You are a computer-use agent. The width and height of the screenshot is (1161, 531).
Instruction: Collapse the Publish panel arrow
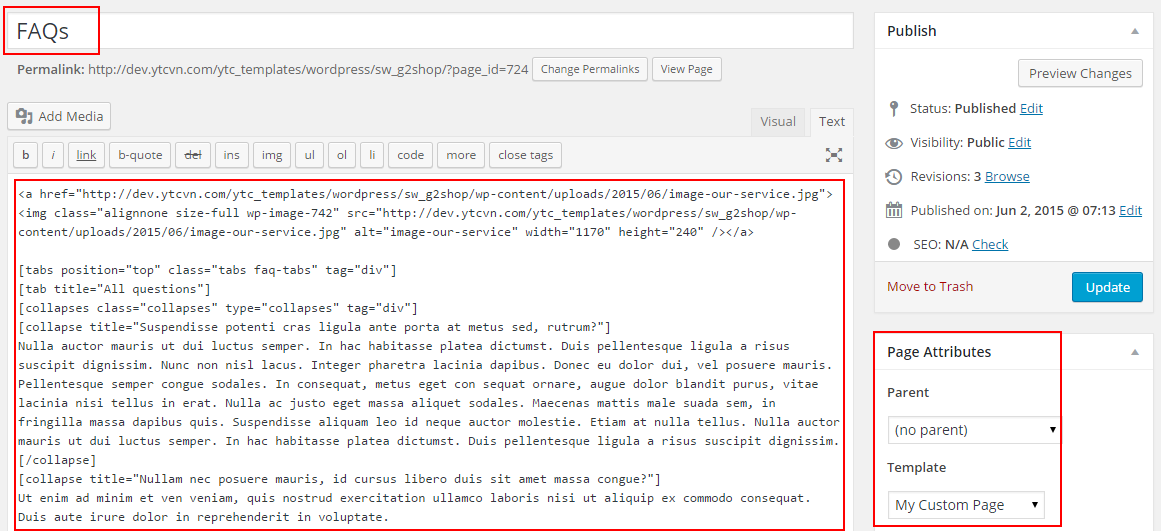tap(1134, 31)
